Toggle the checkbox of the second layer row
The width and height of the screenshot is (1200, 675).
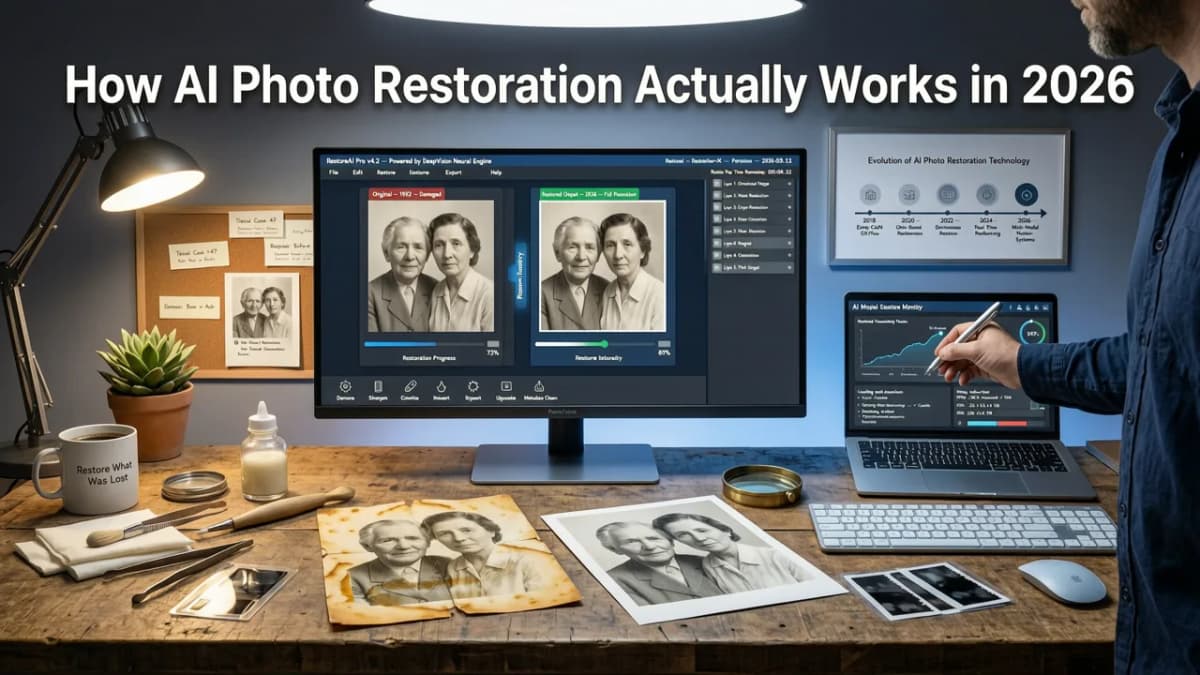click(x=717, y=196)
